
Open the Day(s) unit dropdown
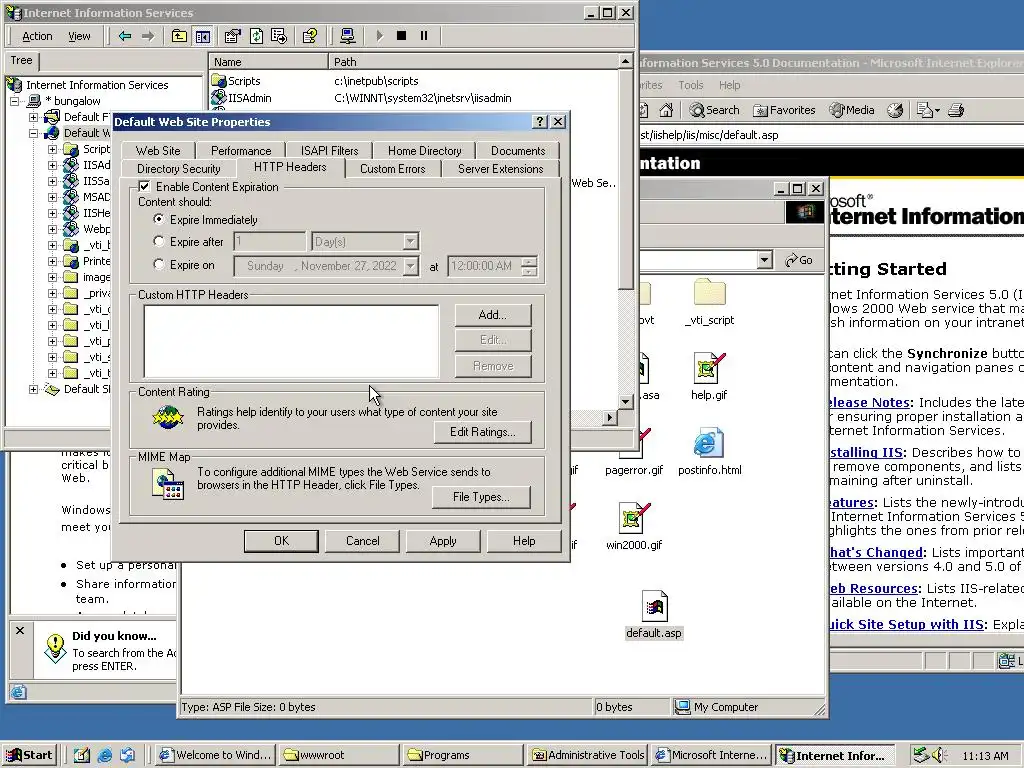pos(410,242)
